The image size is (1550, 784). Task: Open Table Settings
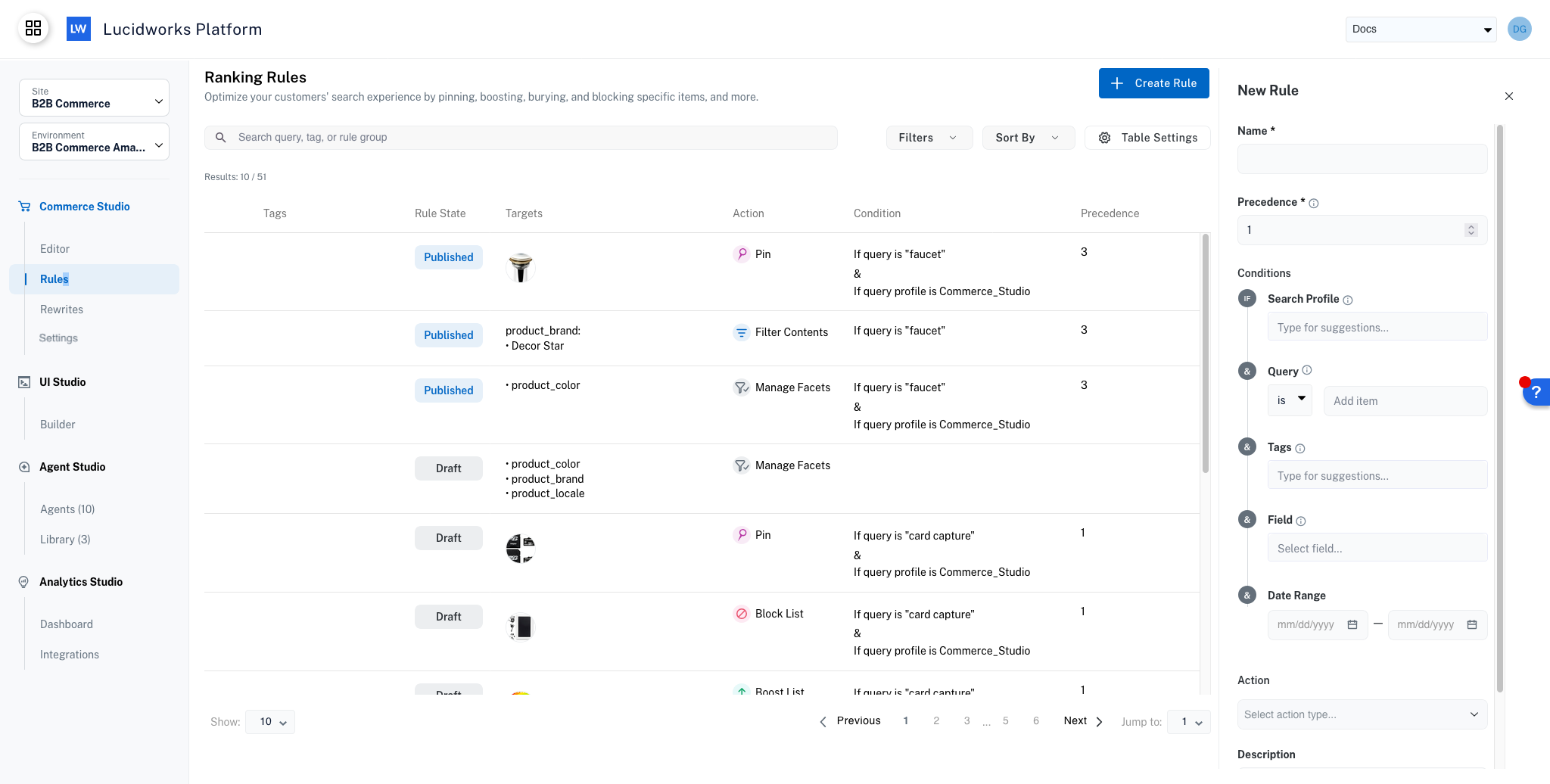tap(1147, 138)
